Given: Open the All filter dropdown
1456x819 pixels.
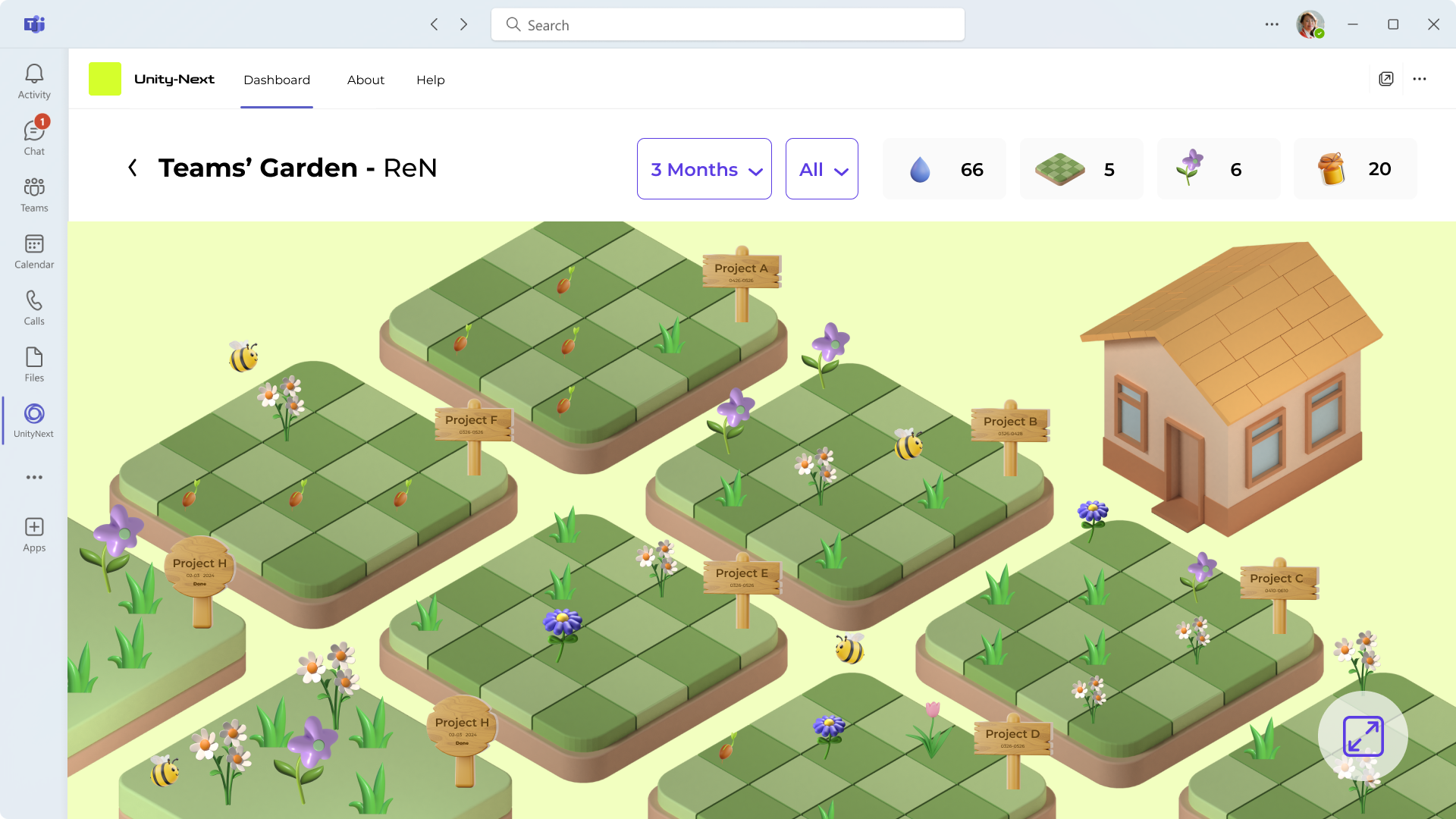Looking at the screenshot, I should click(x=822, y=169).
